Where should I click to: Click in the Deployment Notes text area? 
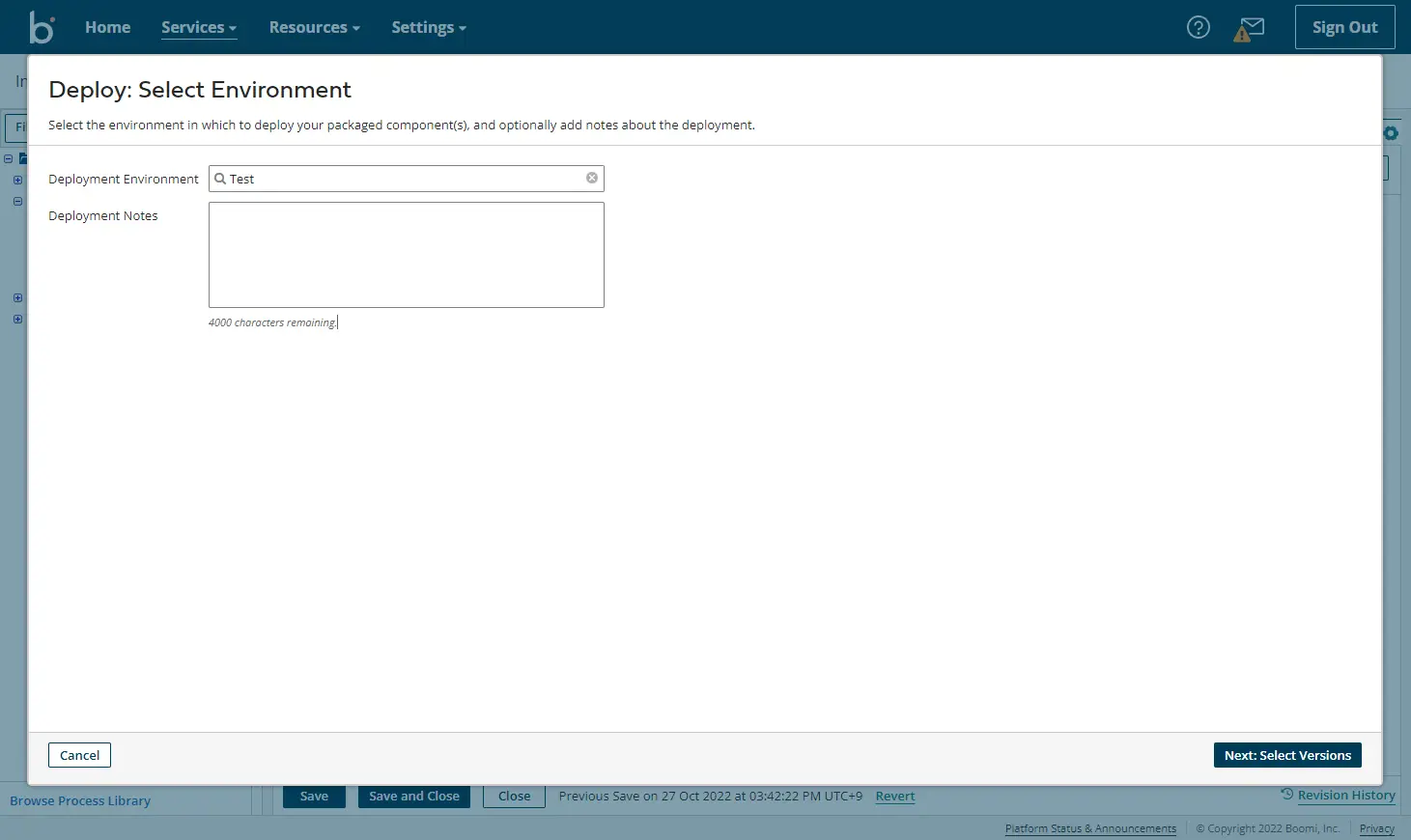pyautogui.click(x=407, y=255)
